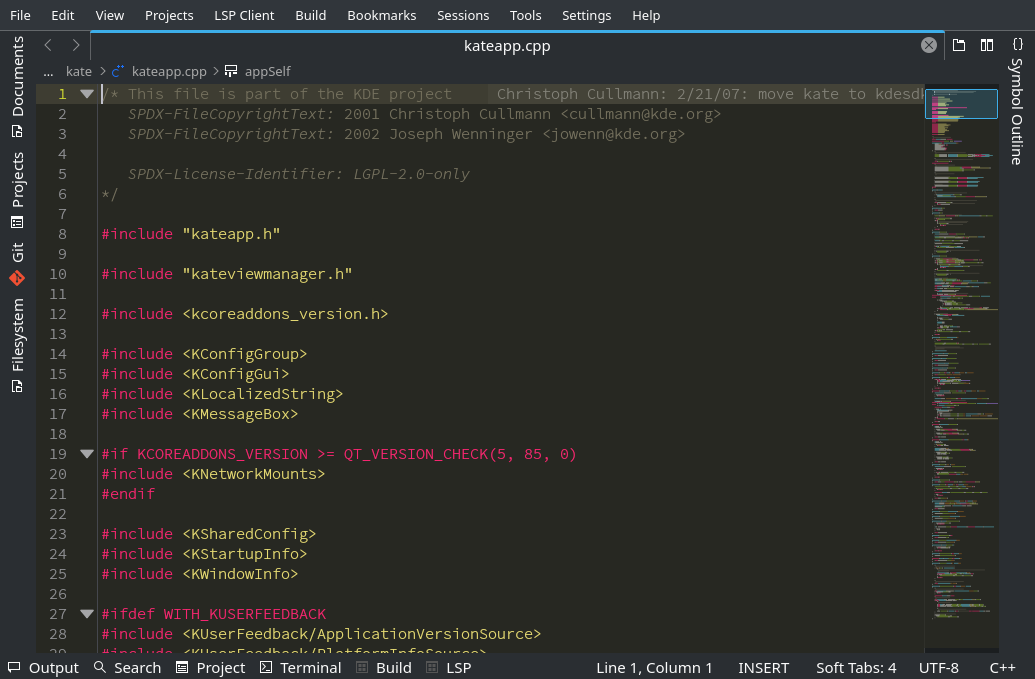
Task: Open the Soft Tabs: 4 indentation dropdown
Action: (855, 668)
